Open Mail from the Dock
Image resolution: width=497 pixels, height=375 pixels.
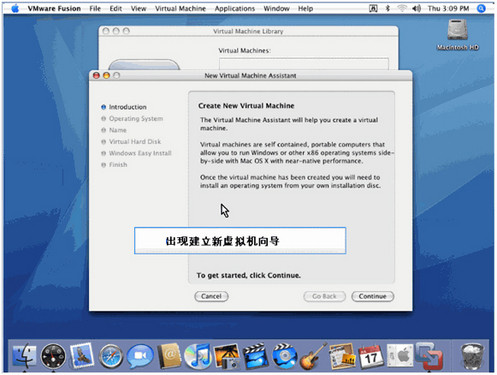click(82, 355)
